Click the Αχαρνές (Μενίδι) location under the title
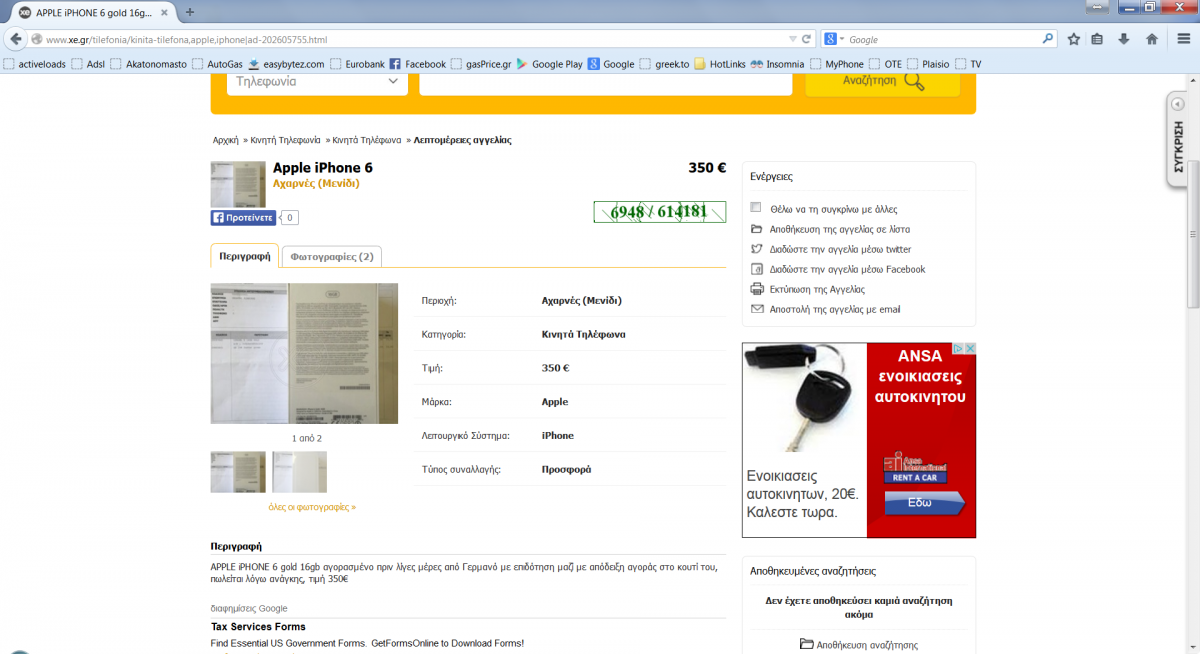Viewport: 1200px width, 654px height. [x=316, y=183]
